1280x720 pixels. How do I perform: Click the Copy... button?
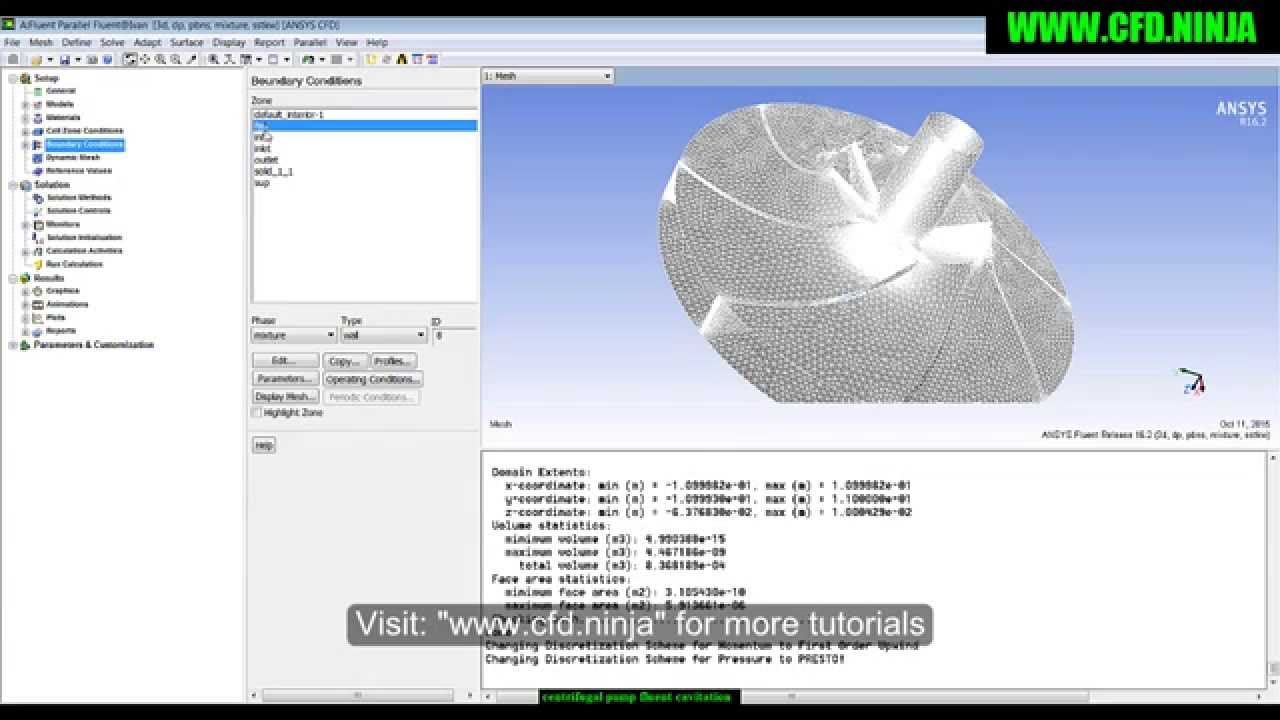(x=345, y=361)
